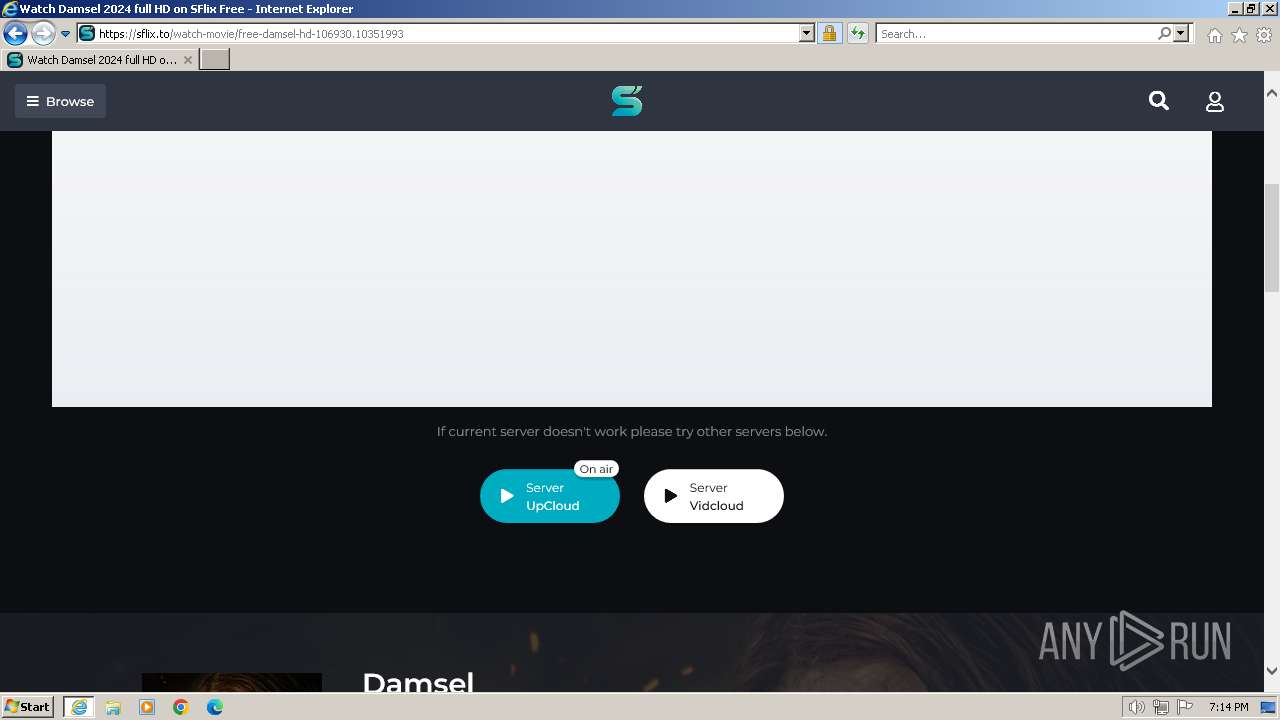Viewport: 1280px width, 720px height.
Task: Click the Damsel poster thumbnail
Action: tap(232, 683)
